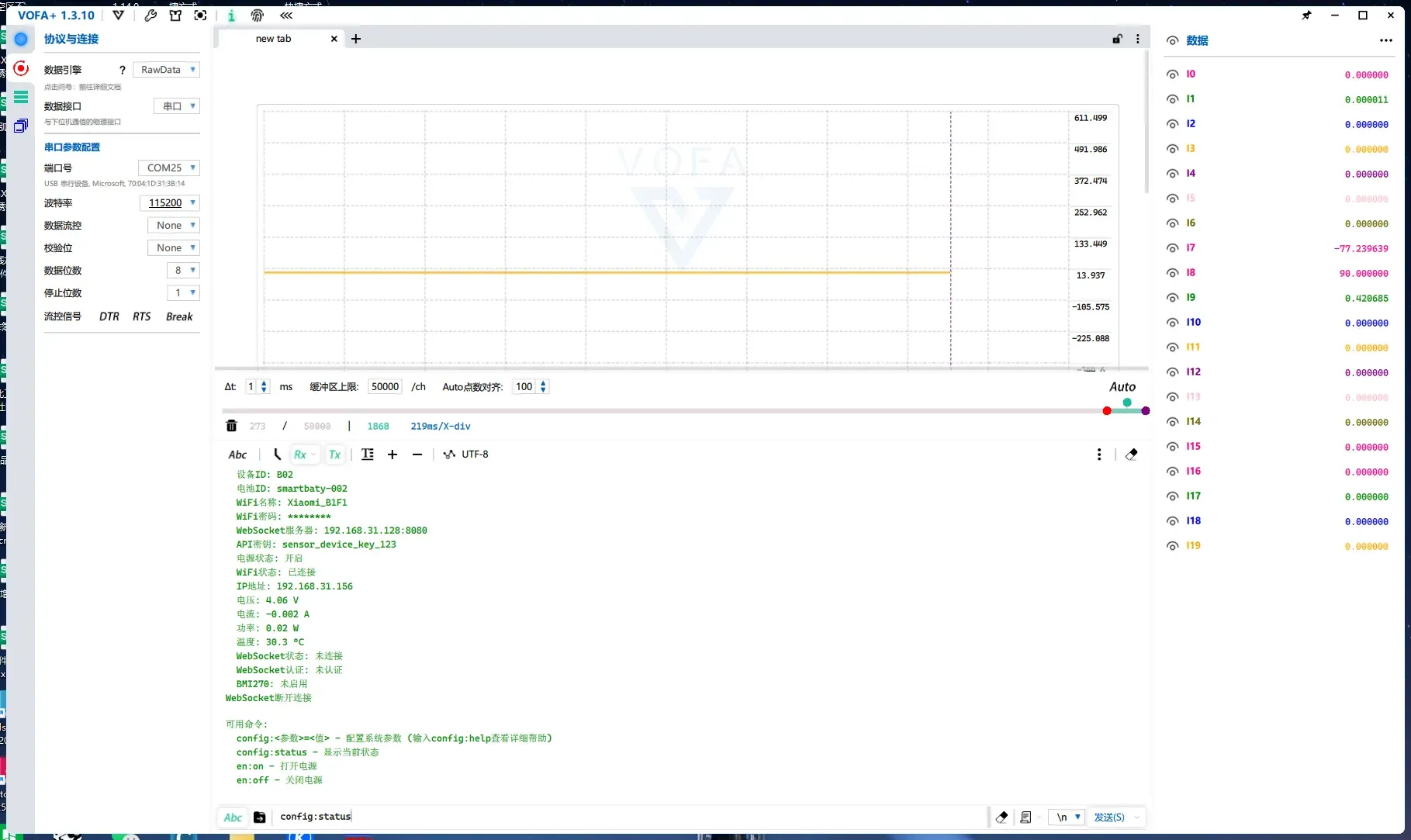Click the Auto label above the range slider

point(1122,387)
